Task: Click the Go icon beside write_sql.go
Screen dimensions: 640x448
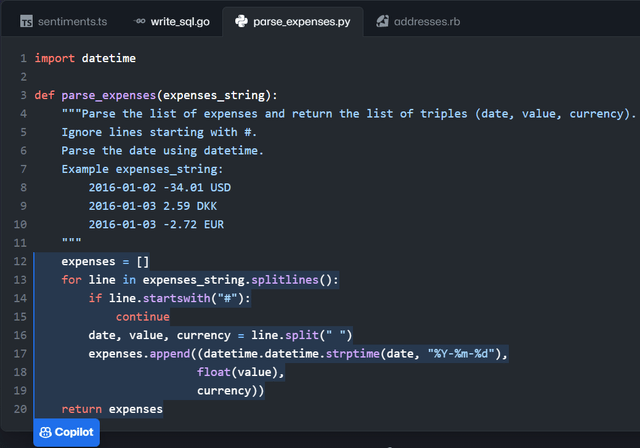Action: pos(140,21)
